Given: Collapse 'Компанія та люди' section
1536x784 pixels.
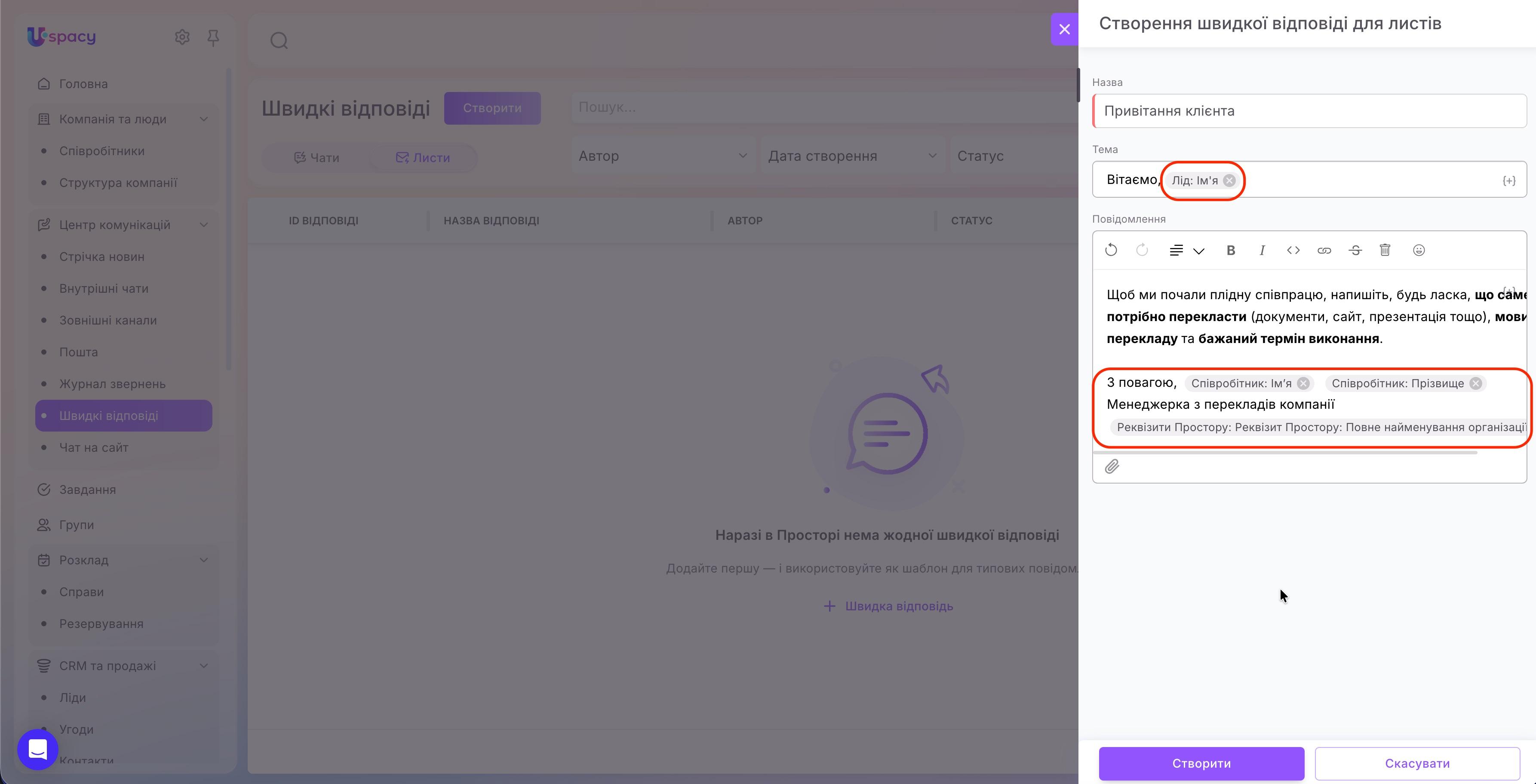Looking at the screenshot, I should click(203, 119).
